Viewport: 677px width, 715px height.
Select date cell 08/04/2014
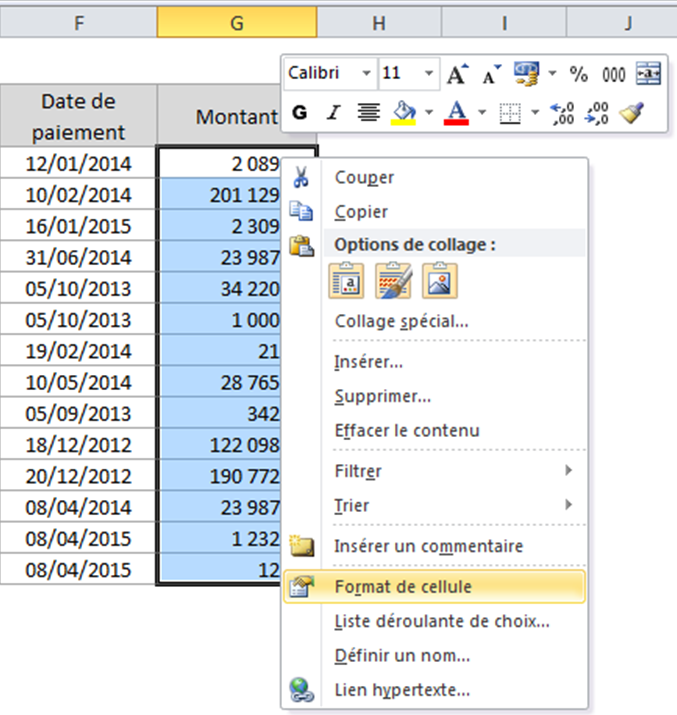pyautogui.click(x=78, y=508)
